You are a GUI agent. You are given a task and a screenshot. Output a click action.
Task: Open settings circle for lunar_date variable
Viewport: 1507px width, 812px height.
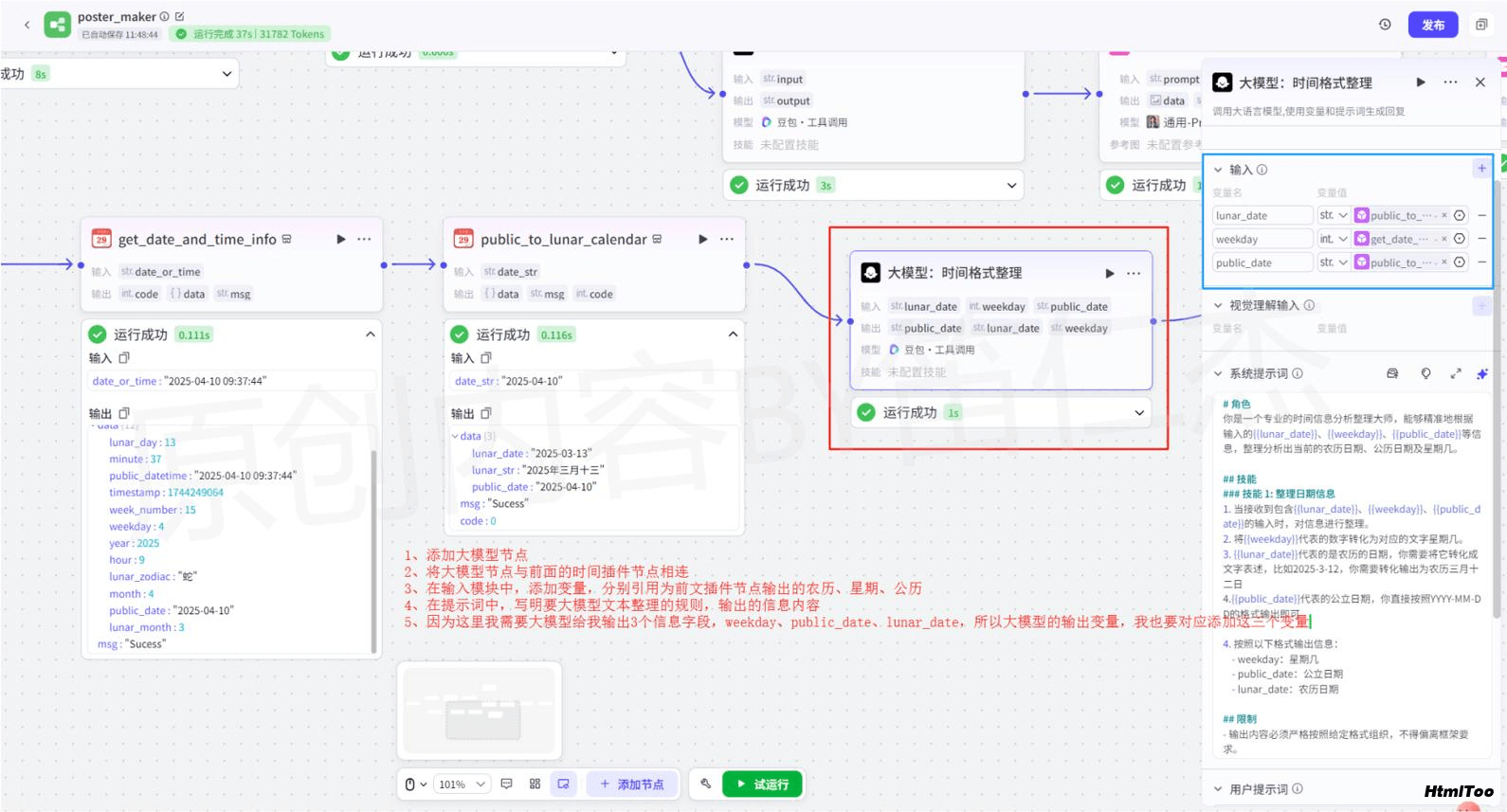[1460, 215]
